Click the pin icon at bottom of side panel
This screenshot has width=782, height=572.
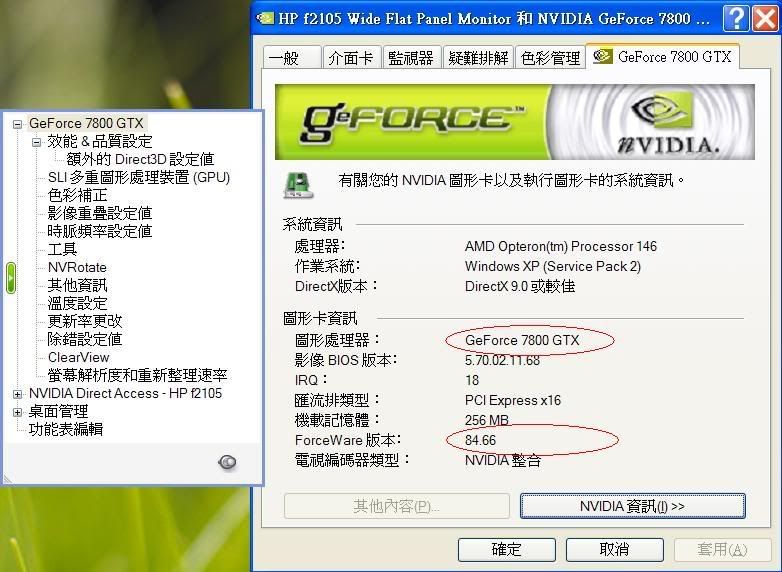point(227,462)
